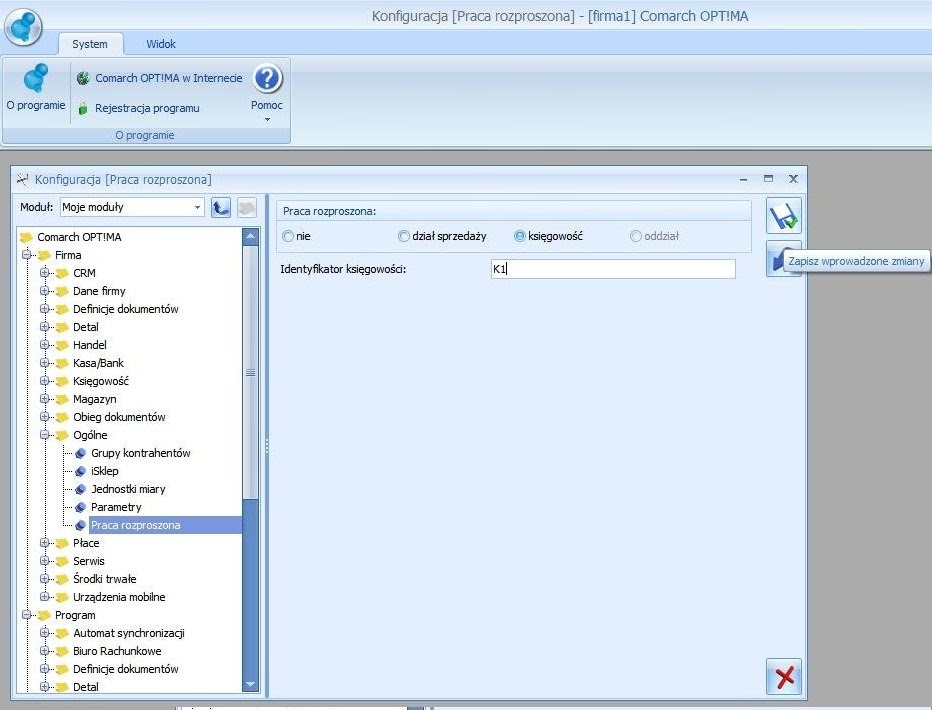
Task: Close the Konfiguracja window
Action: pos(793,179)
